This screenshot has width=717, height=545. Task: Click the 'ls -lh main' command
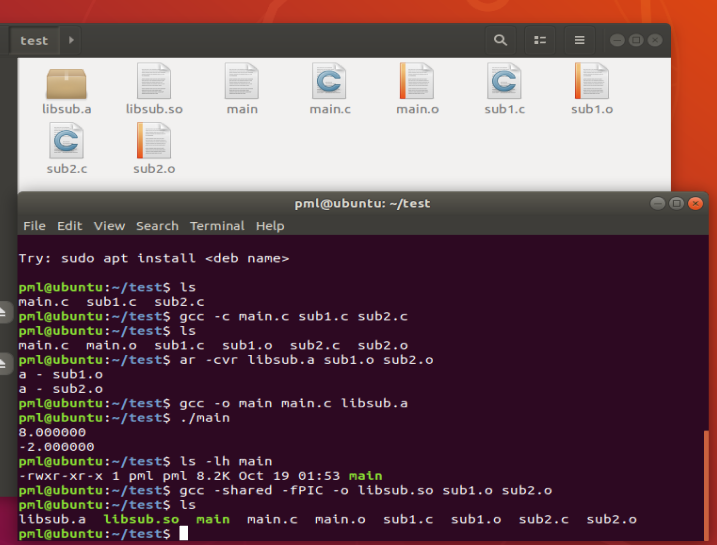(x=226, y=461)
